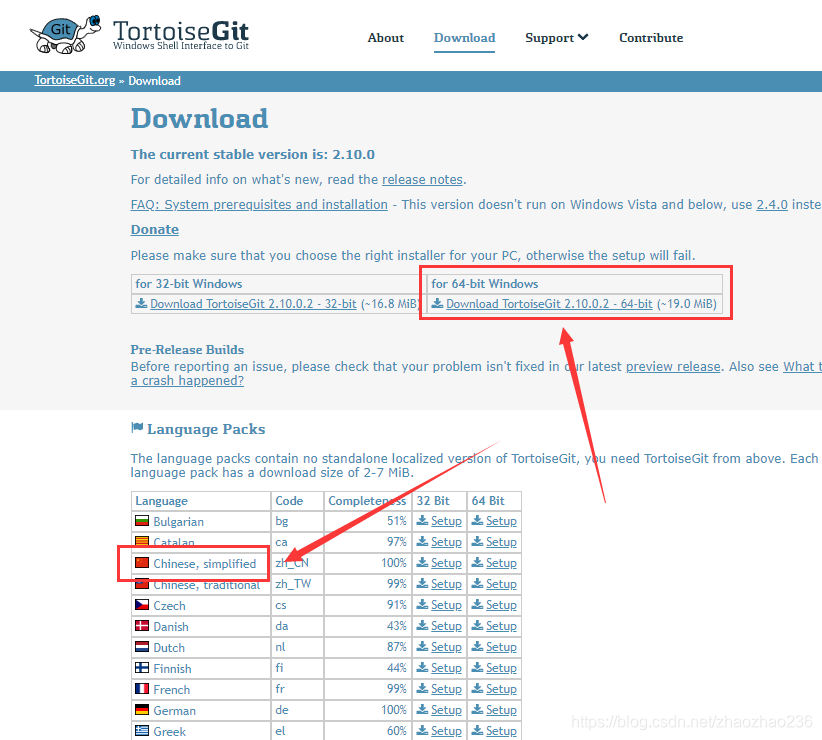Download Czech 32 Bit Setup
This screenshot has height=740, width=822.
(446, 605)
